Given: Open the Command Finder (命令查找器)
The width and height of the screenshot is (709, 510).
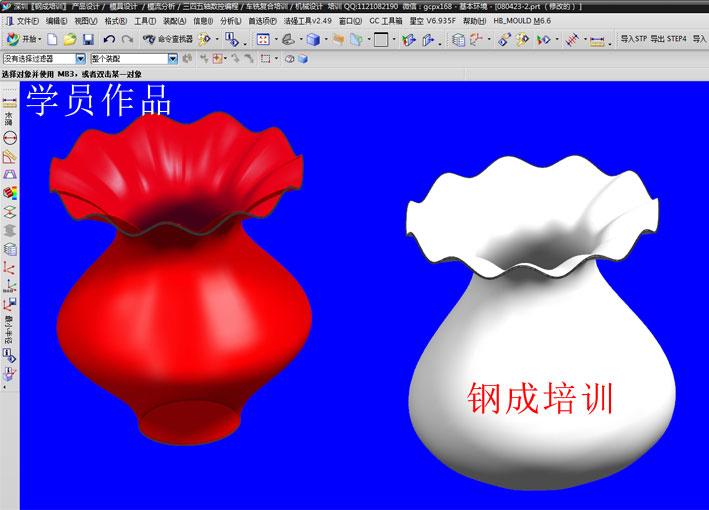Looking at the screenshot, I should pyautogui.click(x=168, y=39).
